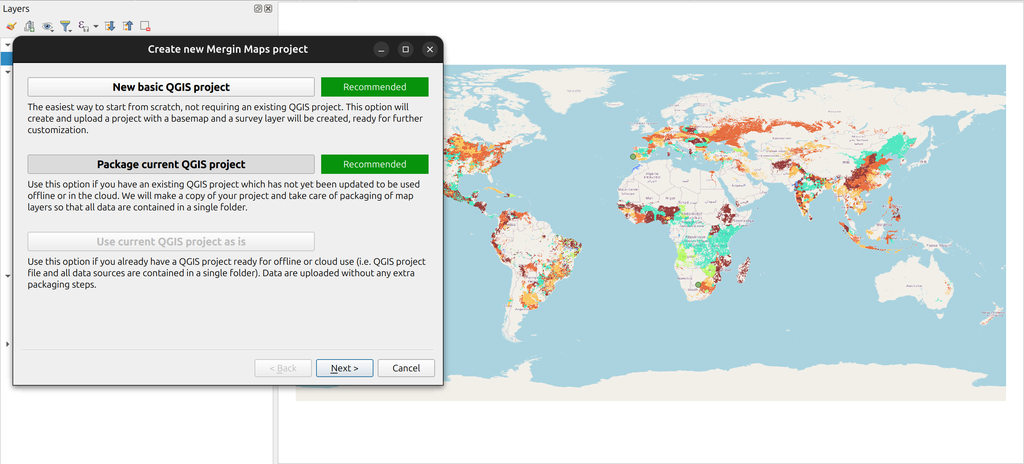Click the Add Group icon in Layers toolbar
Image resolution: width=1024 pixels, height=464 pixels.
[x=29, y=26]
